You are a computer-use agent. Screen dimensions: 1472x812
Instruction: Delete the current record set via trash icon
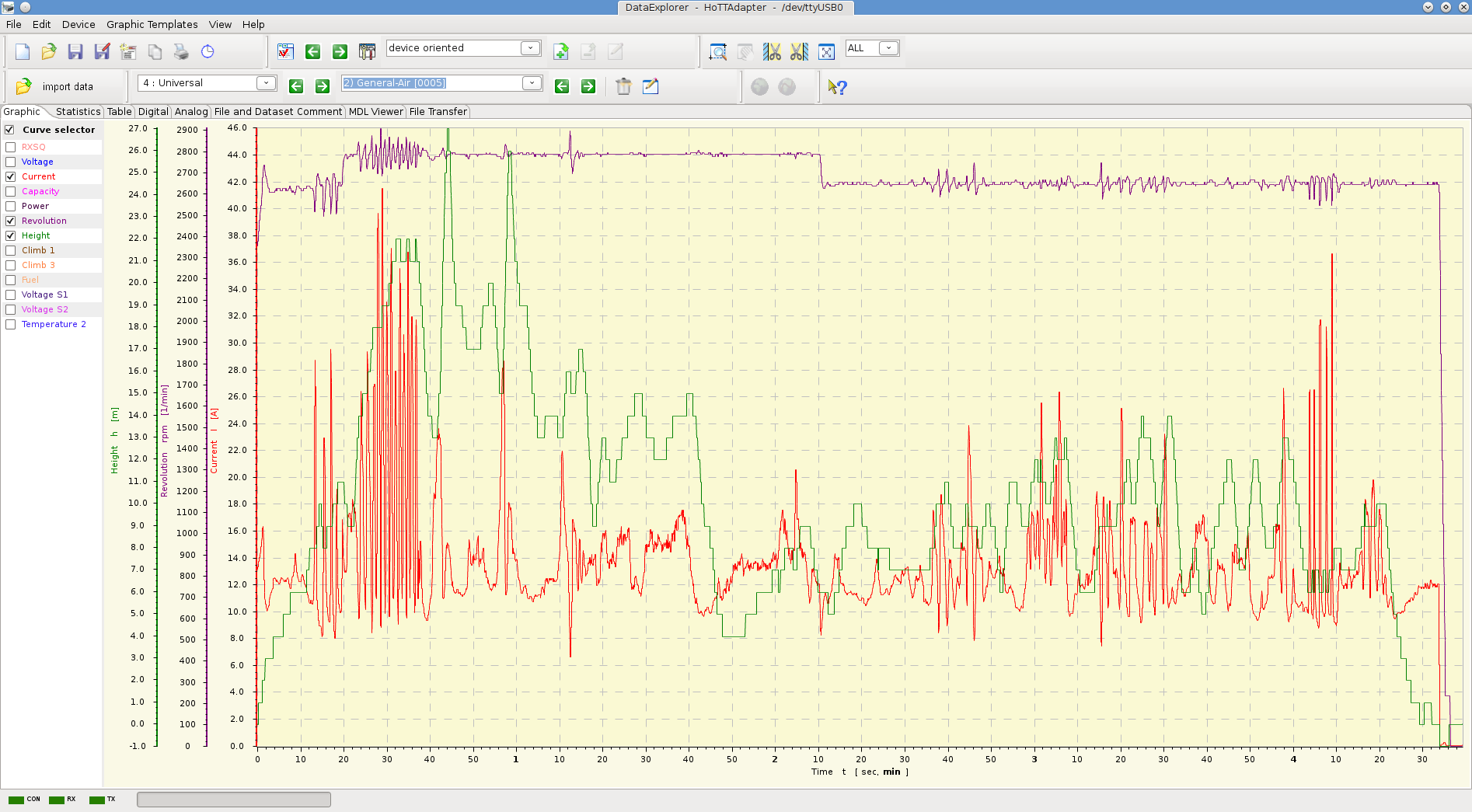(x=623, y=86)
